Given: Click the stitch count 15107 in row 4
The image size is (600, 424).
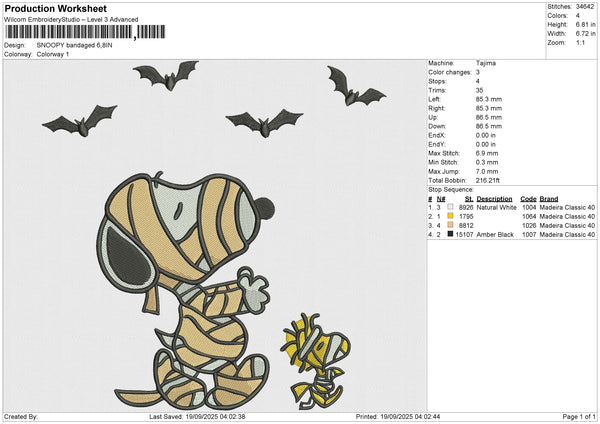Looking at the screenshot, I should 465,235.
